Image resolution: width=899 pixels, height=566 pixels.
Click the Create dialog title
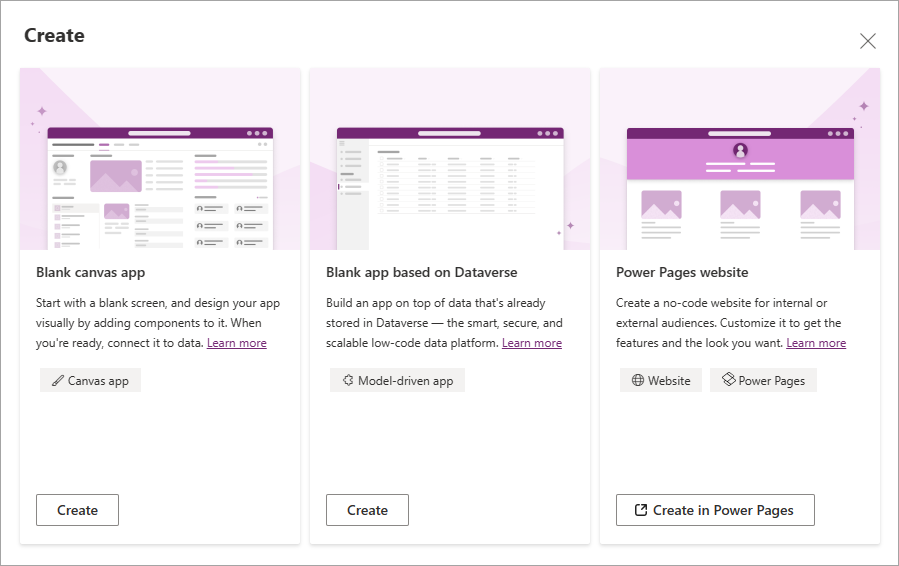click(54, 36)
